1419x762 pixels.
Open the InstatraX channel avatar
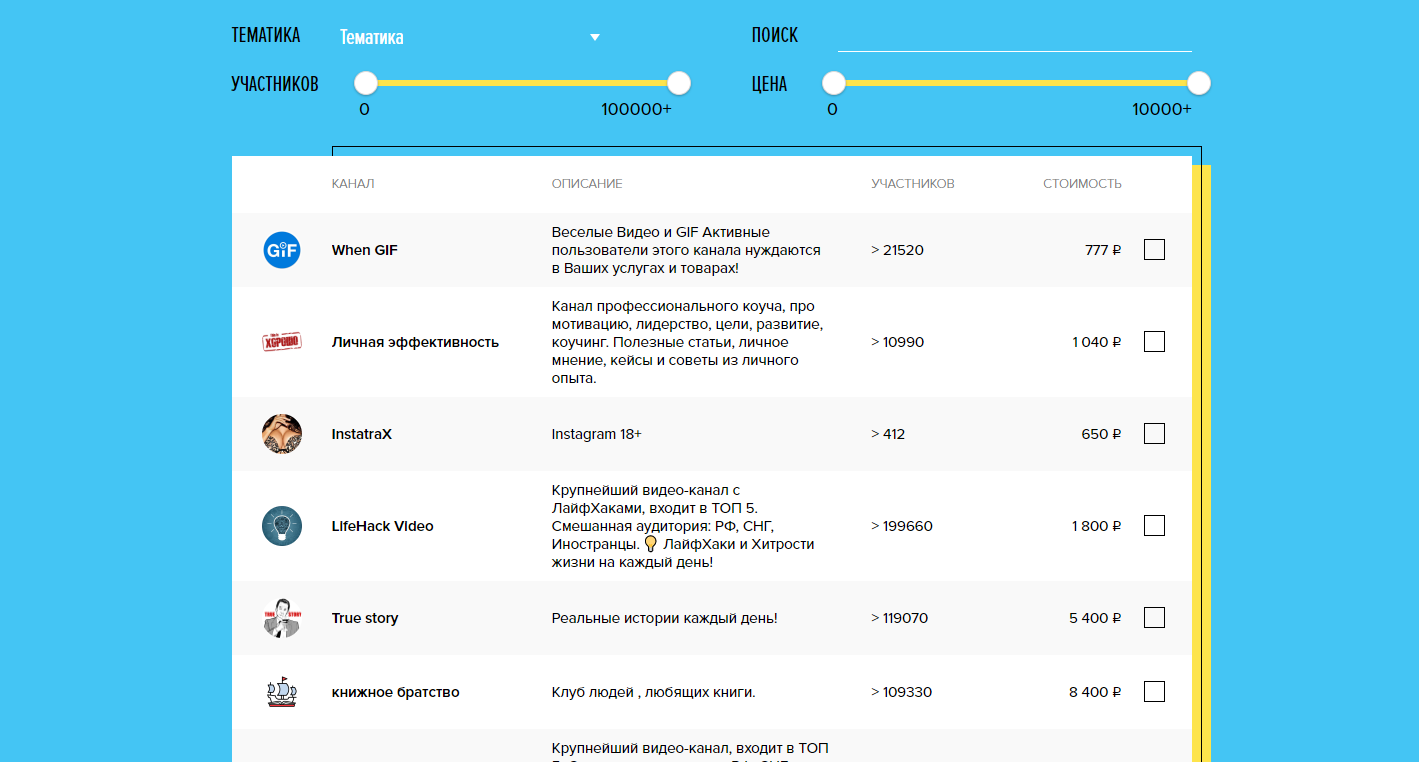282,434
